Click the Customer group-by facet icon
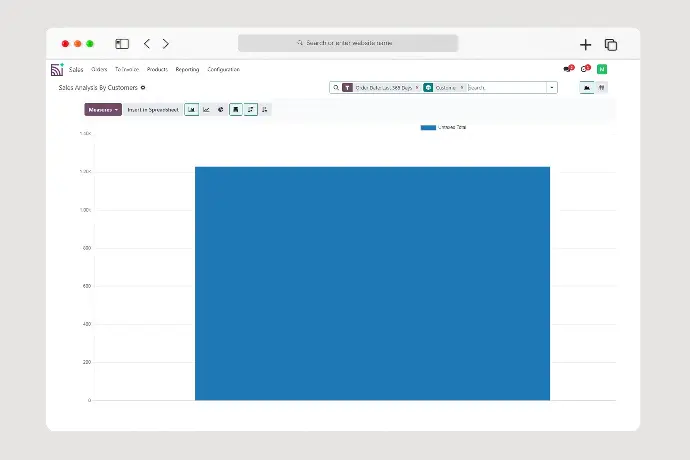Image resolution: width=690 pixels, height=460 pixels. pos(428,88)
